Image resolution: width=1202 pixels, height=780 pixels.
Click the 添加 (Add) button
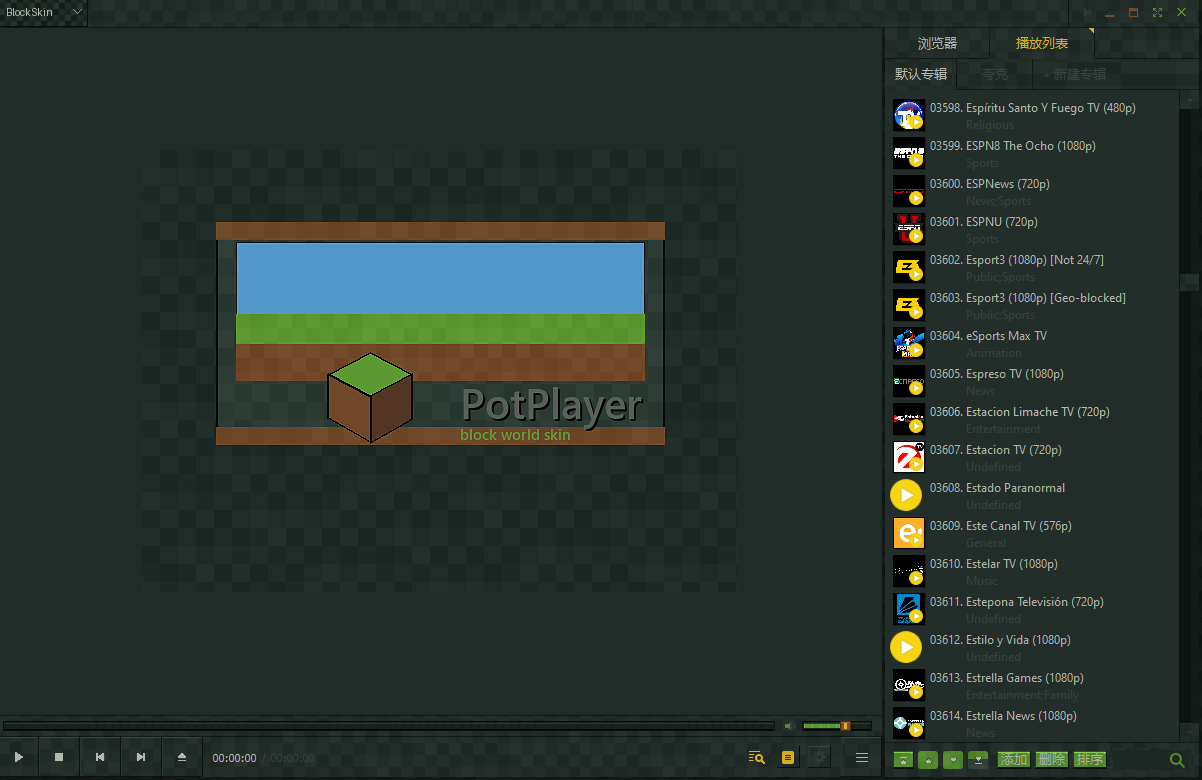[x=1014, y=760]
